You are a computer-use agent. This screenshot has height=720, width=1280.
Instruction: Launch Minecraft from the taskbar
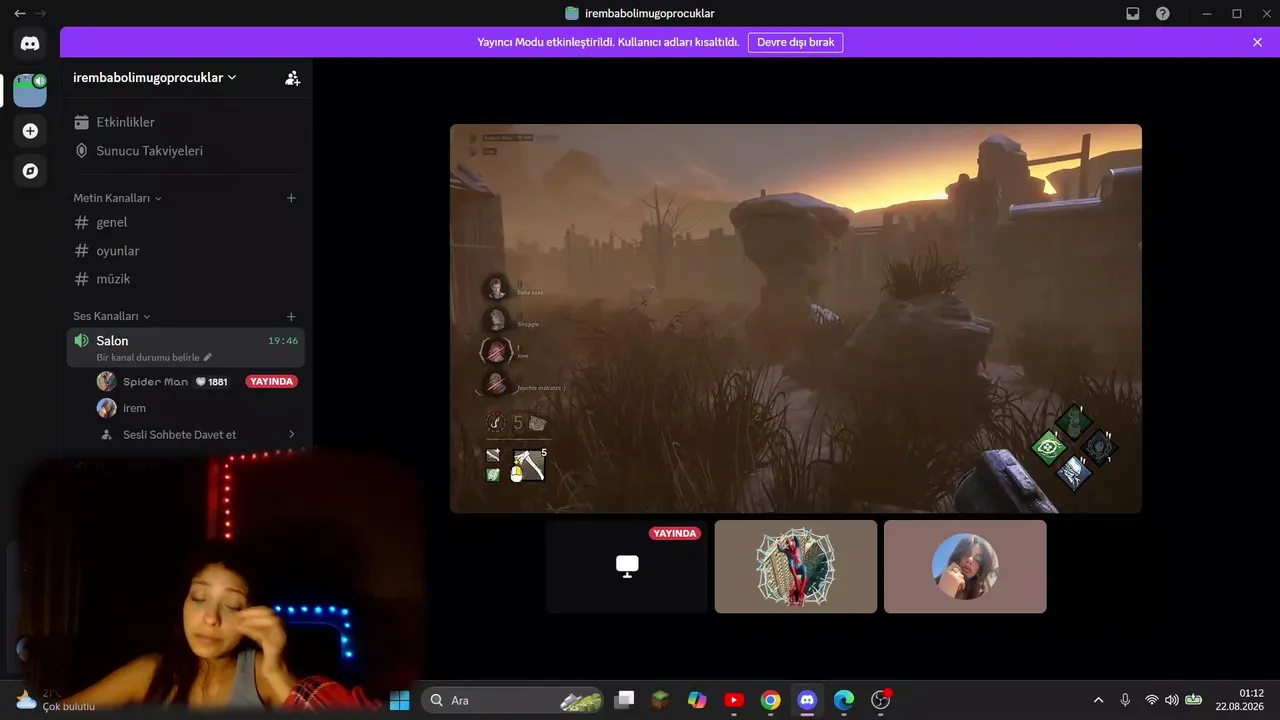pos(660,700)
